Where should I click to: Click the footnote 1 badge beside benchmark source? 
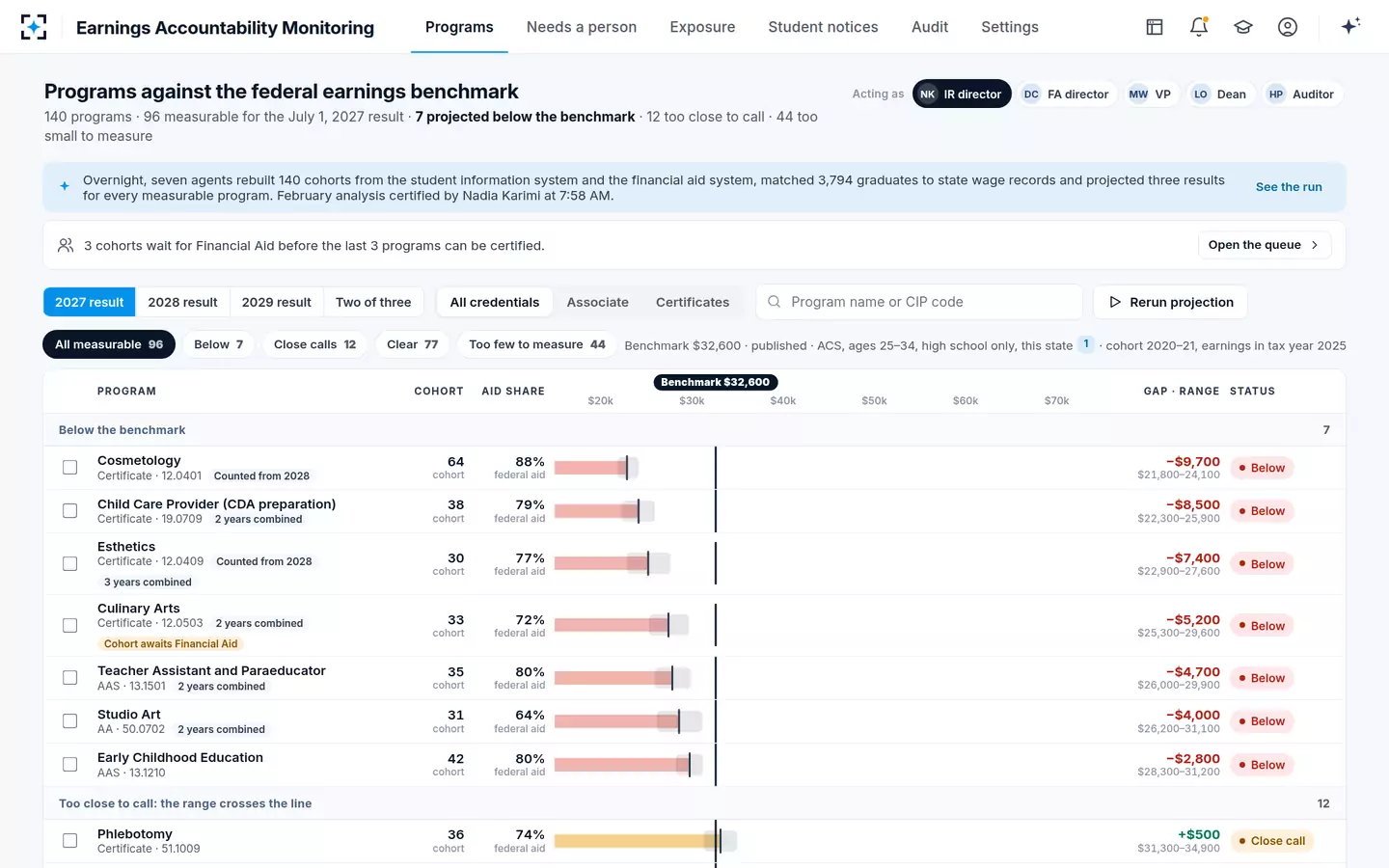tap(1086, 344)
